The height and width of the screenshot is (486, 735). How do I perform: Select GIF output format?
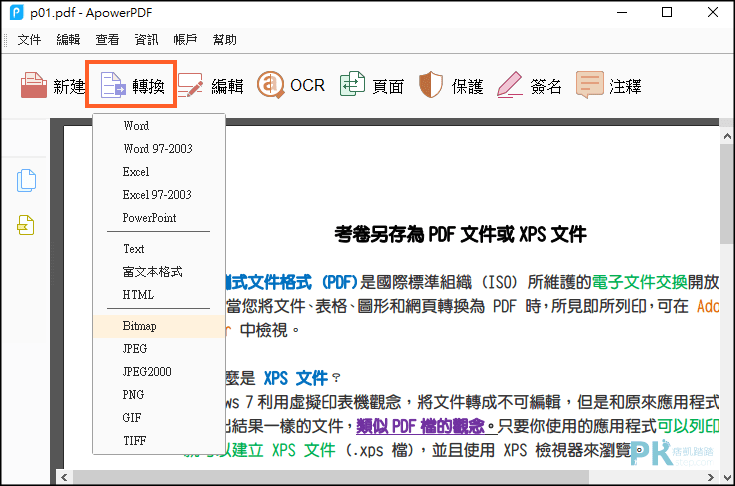[x=159, y=418]
